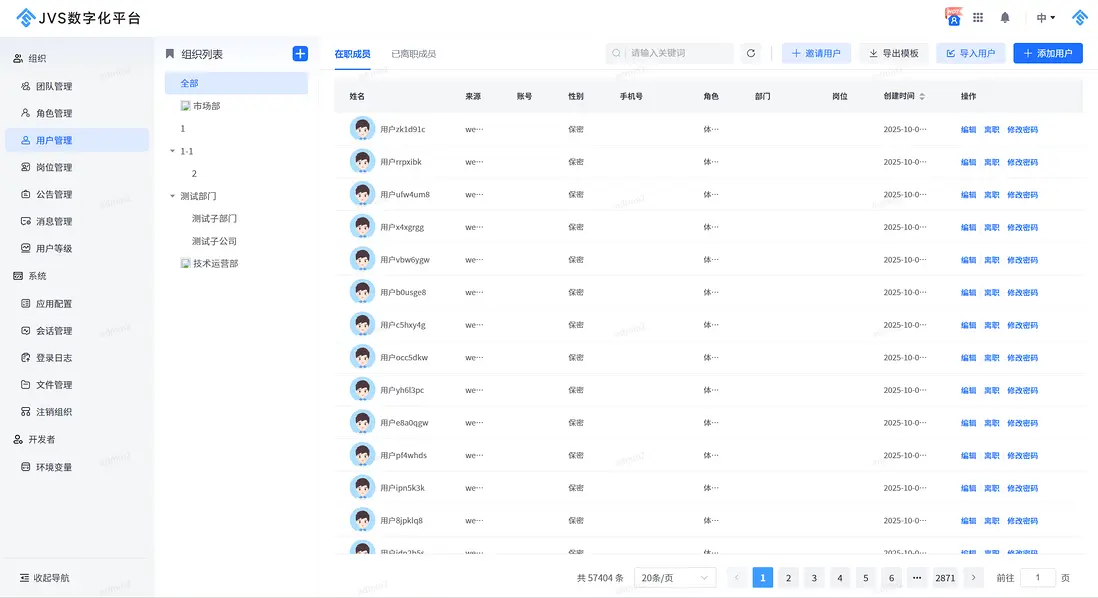The image size is (1098, 598).
Task: Click 添加用户 button
Action: pyautogui.click(x=1048, y=53)
